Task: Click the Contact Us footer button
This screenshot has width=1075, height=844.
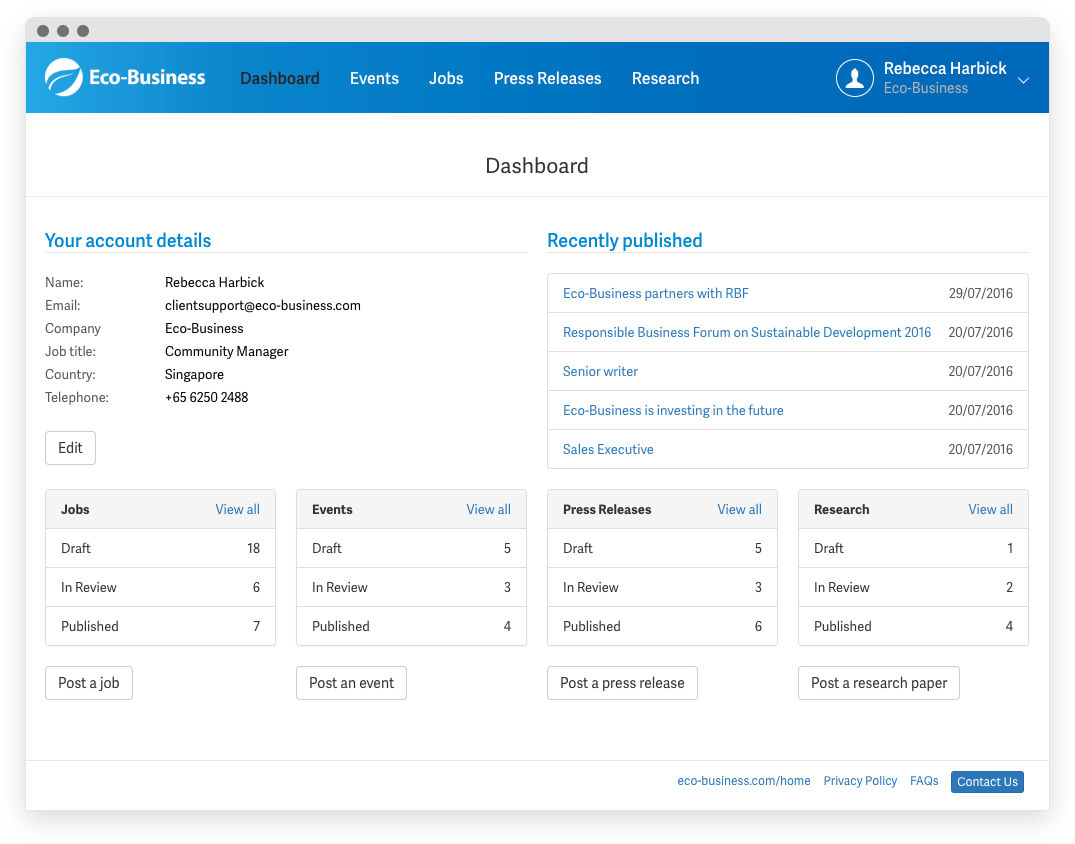Action: (x=987, y=782)
